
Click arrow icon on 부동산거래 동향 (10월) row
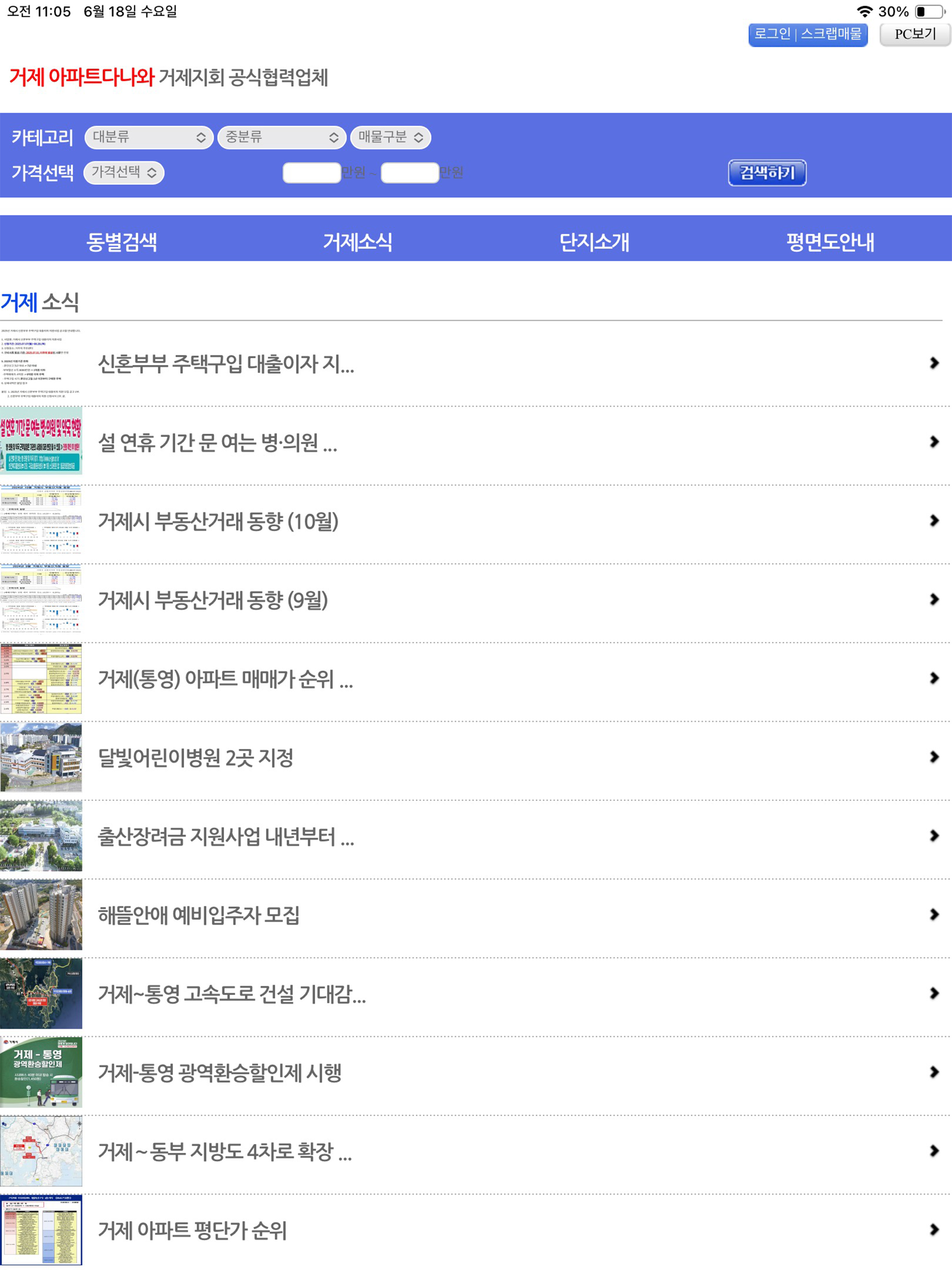[934, 520]
